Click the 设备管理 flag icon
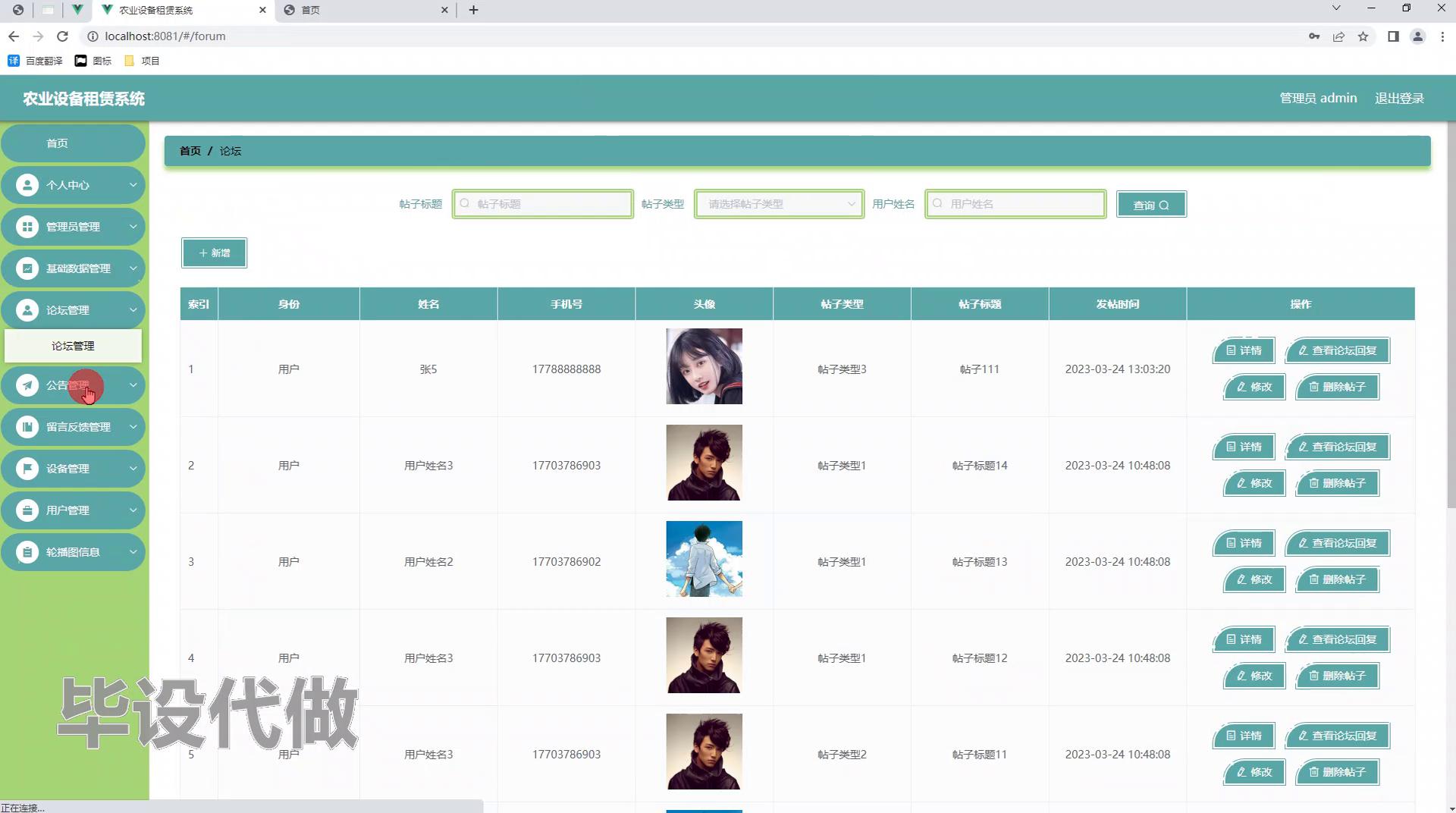This screenshot has width=1456, height=813. (x=27, y=469)
